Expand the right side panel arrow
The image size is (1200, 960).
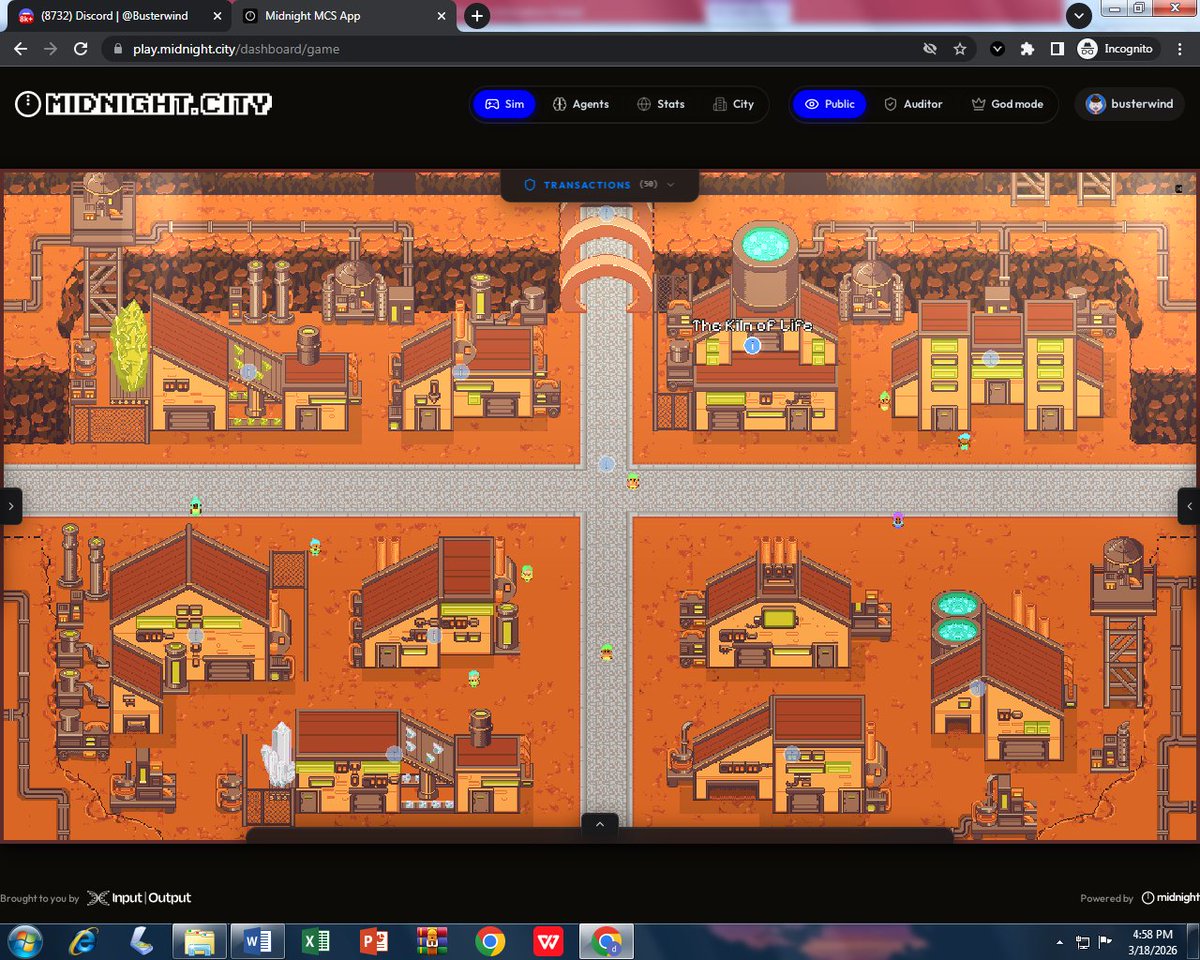coord(1189,506)
